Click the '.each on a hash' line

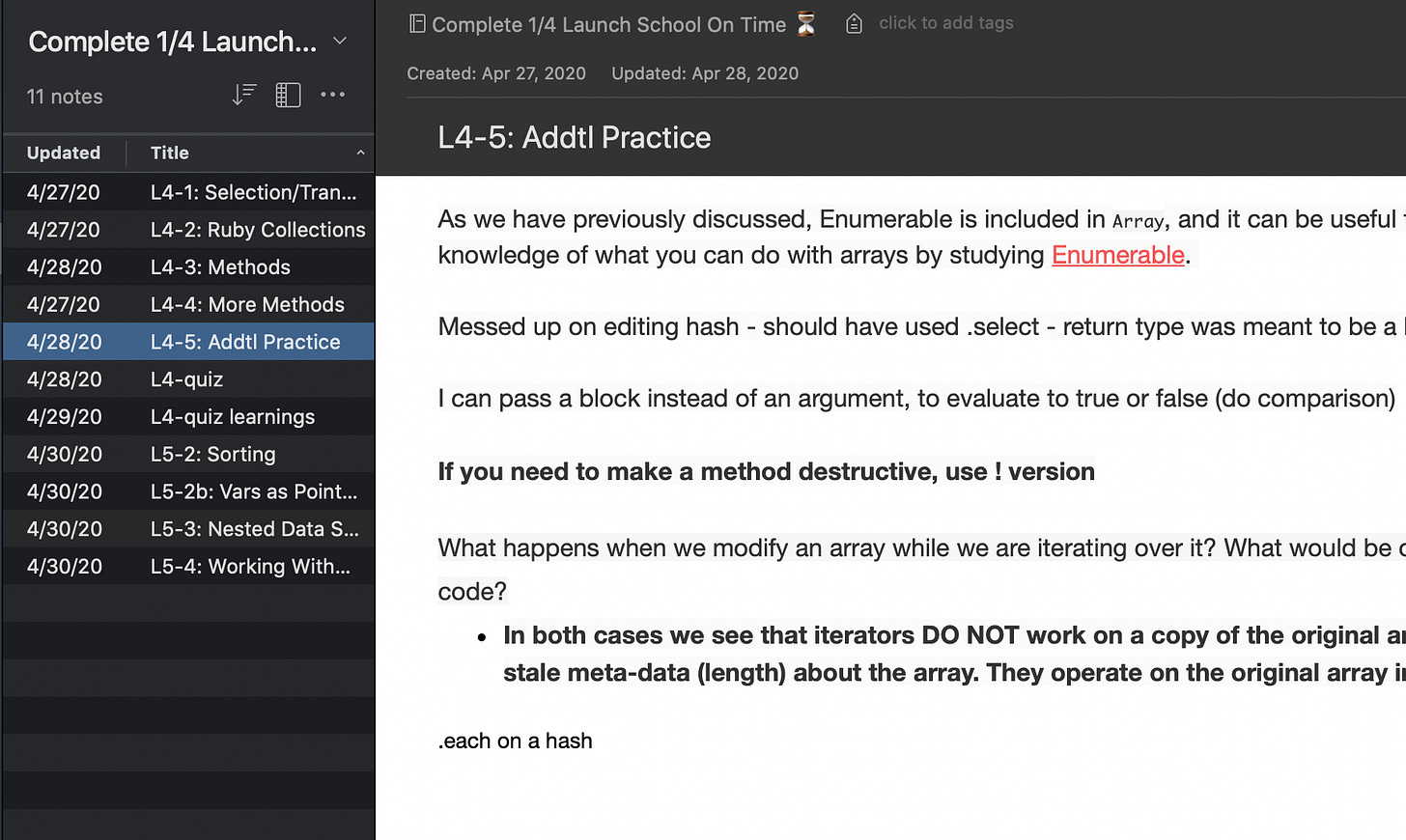(x=515, y=741)
